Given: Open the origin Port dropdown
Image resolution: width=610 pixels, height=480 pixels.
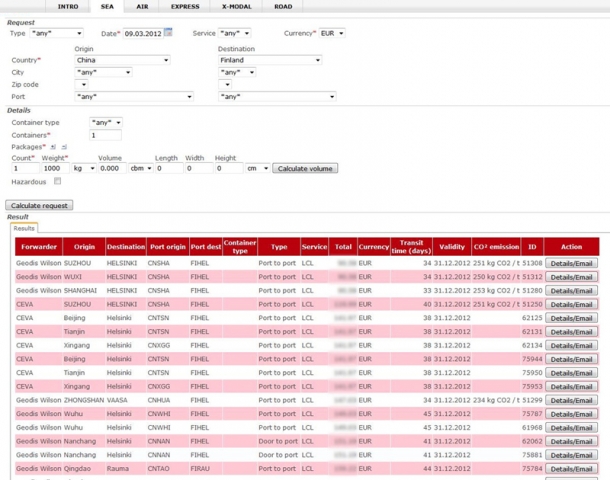Looking at the screenshot, I should point(134,96).
